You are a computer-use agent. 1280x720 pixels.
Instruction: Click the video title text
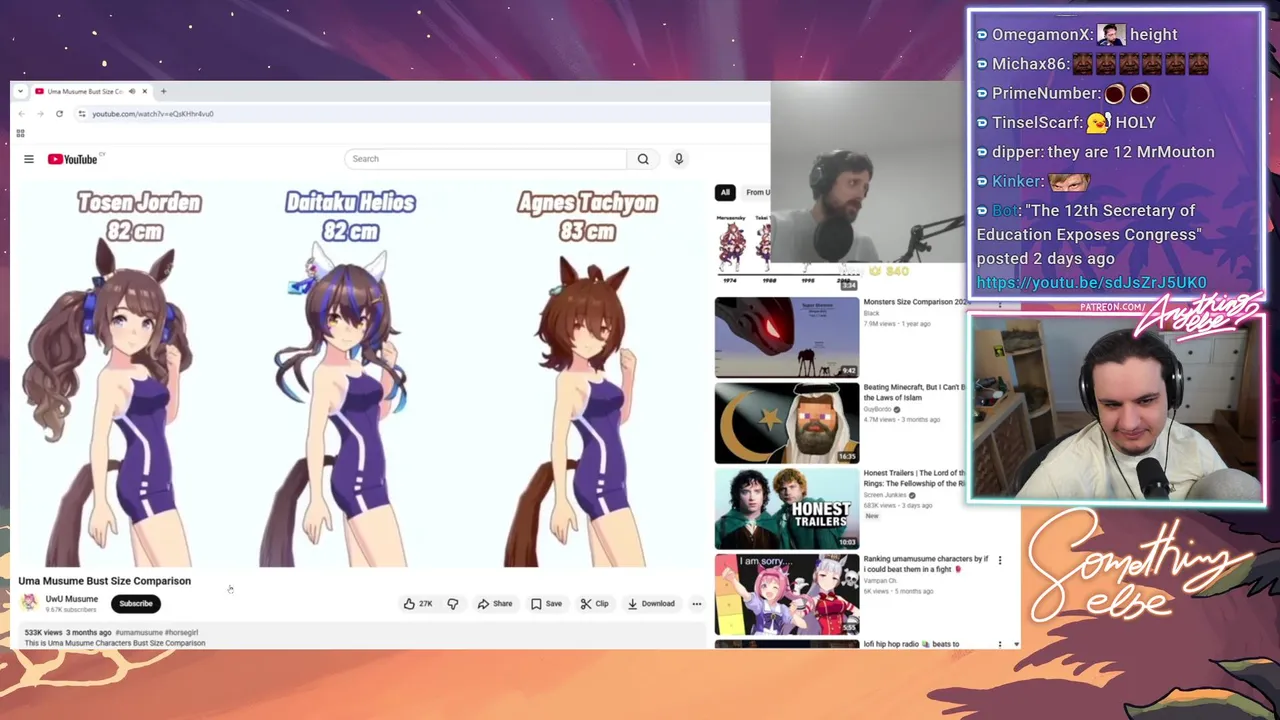click(x=104, y=581)
